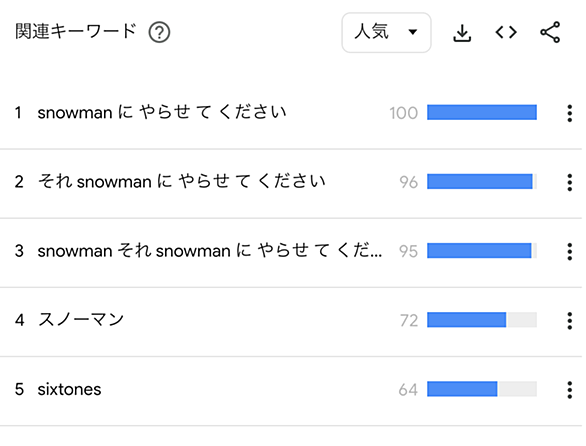This screenshot has height=446, width=586.
Task: Click the share icon
Action: click(550, 33)
